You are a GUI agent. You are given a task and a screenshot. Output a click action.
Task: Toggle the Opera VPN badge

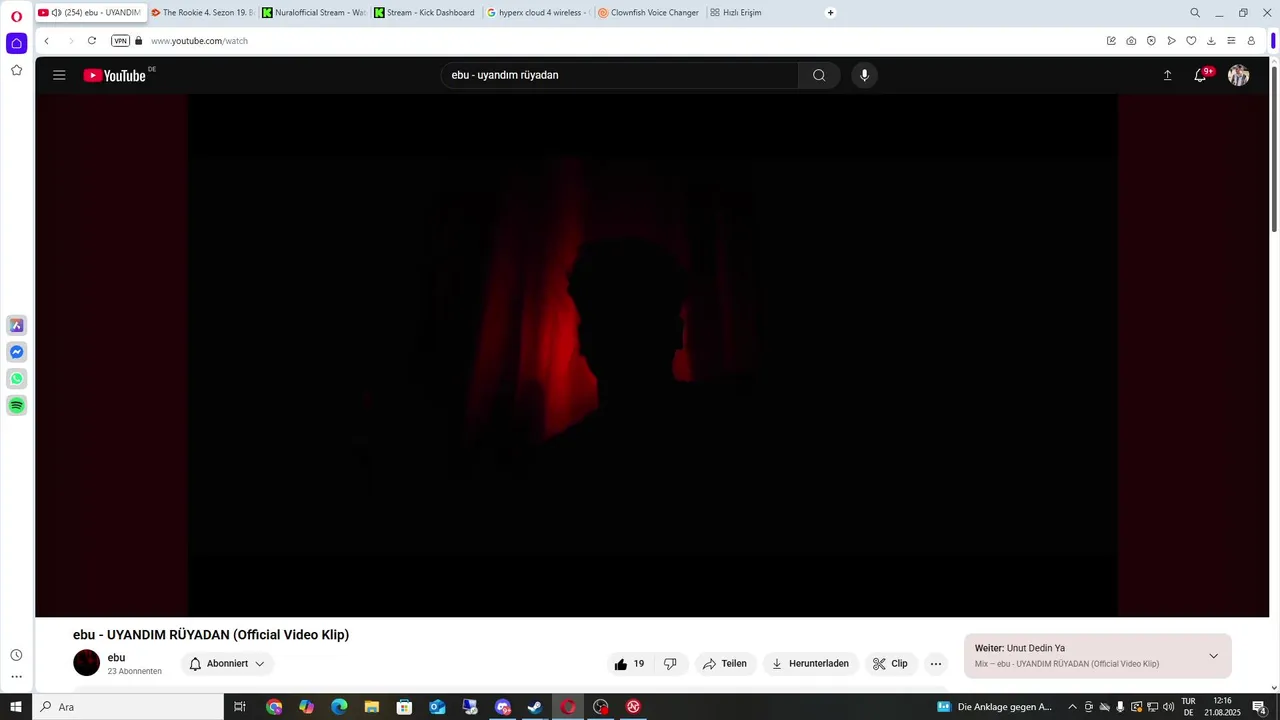(120, 41)
